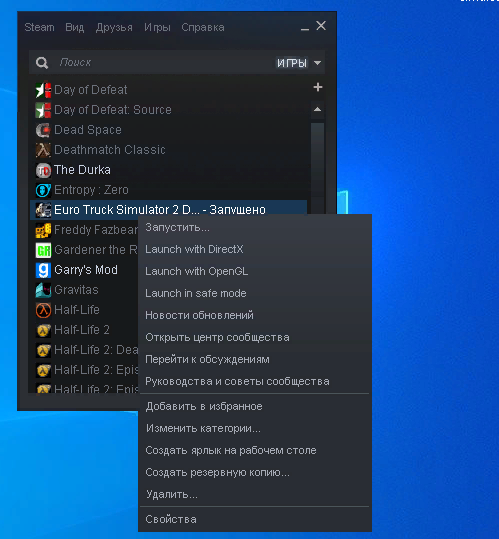
Task: Click the orange Half-Life lambda icon
Action: 43,310
